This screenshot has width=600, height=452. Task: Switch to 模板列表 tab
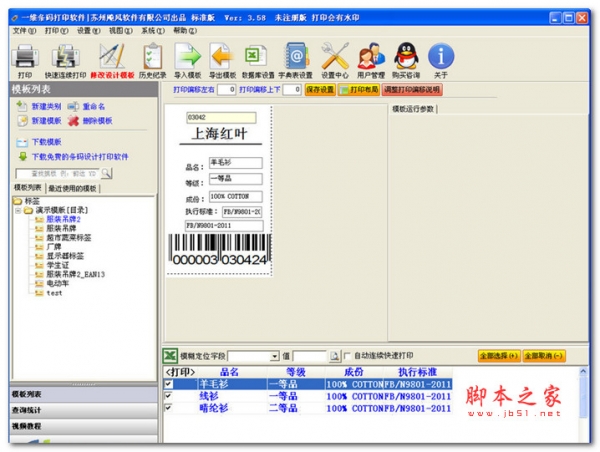point(28,188)
